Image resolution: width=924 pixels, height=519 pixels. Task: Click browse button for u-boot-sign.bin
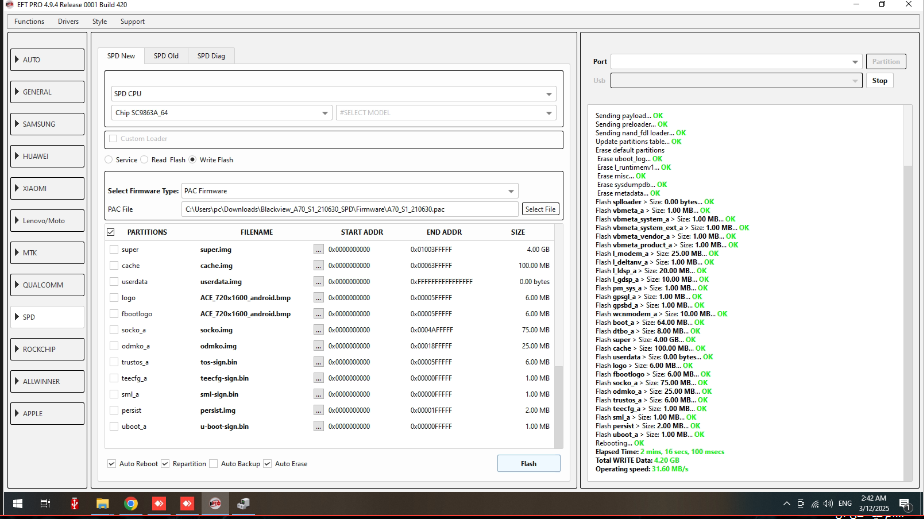tap(318, 427)
